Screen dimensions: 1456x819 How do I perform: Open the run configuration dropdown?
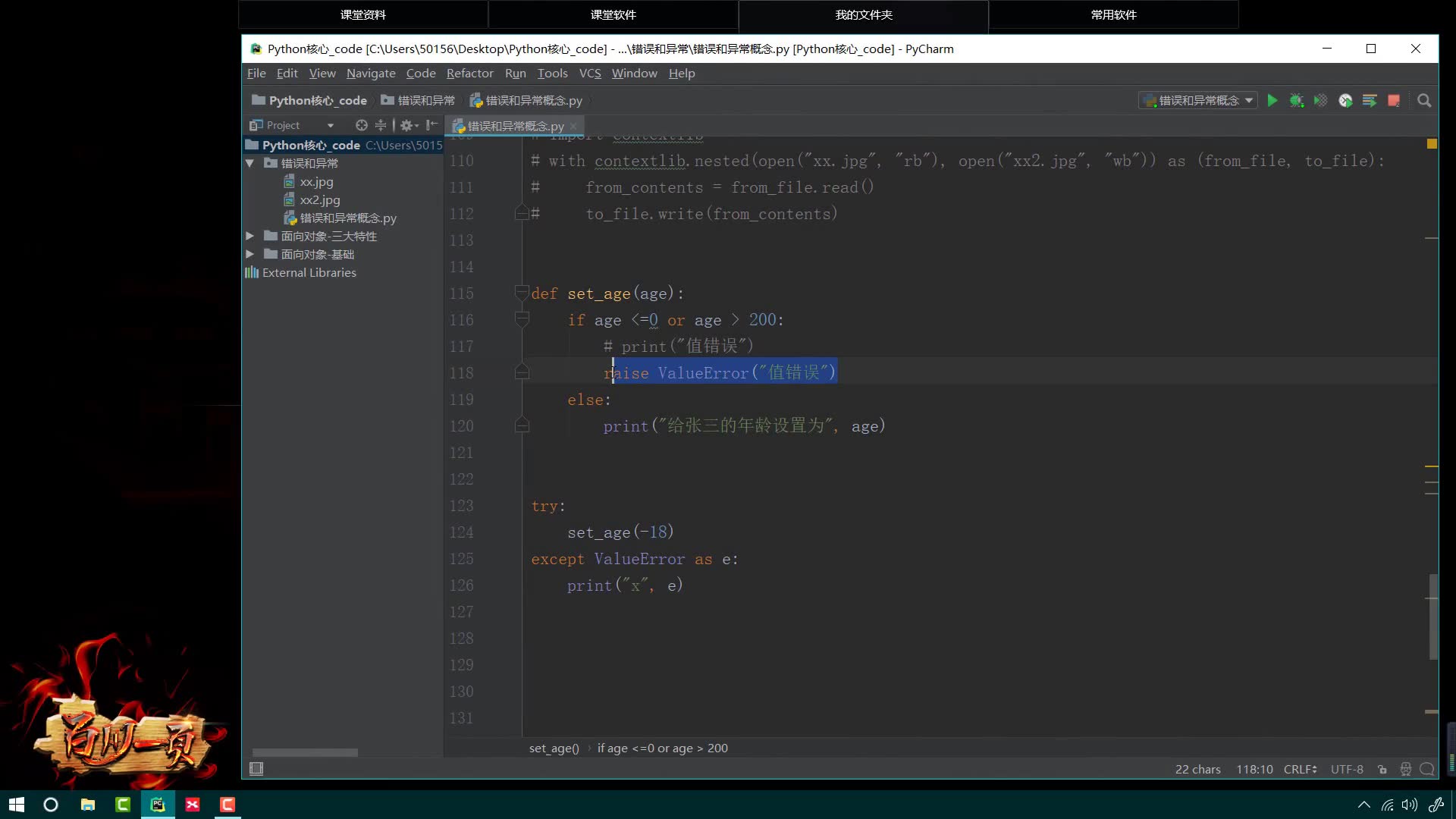coord(1197,100)
